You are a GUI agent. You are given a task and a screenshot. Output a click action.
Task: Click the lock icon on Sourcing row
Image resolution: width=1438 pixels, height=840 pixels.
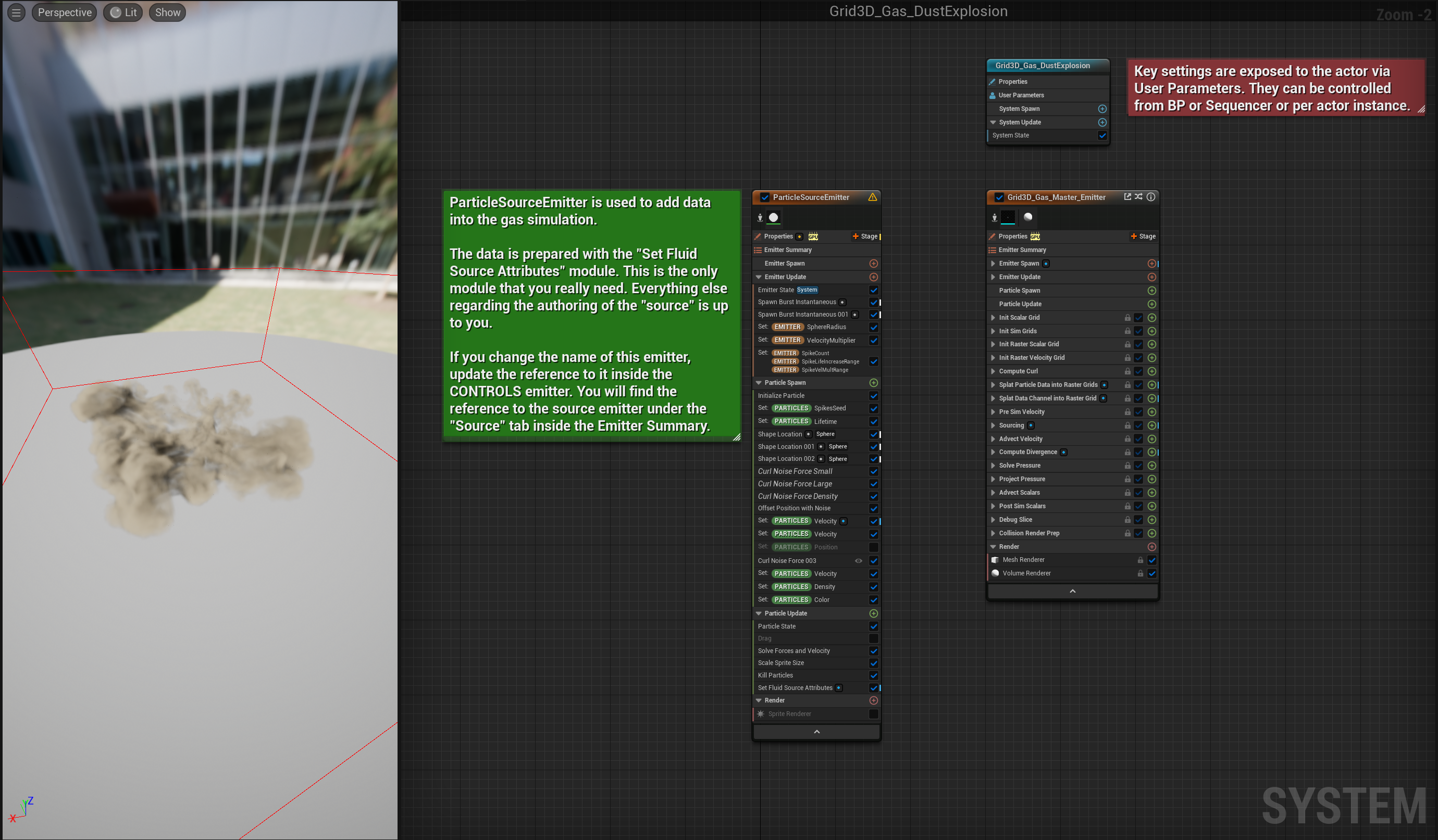(x=1127, y=425)
